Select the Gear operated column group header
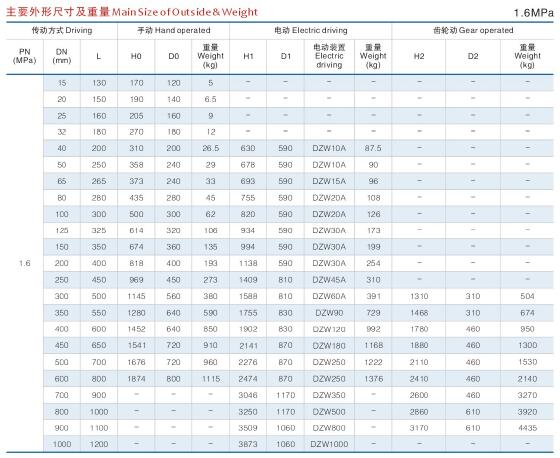560x458 pixels. click(473, 30)
